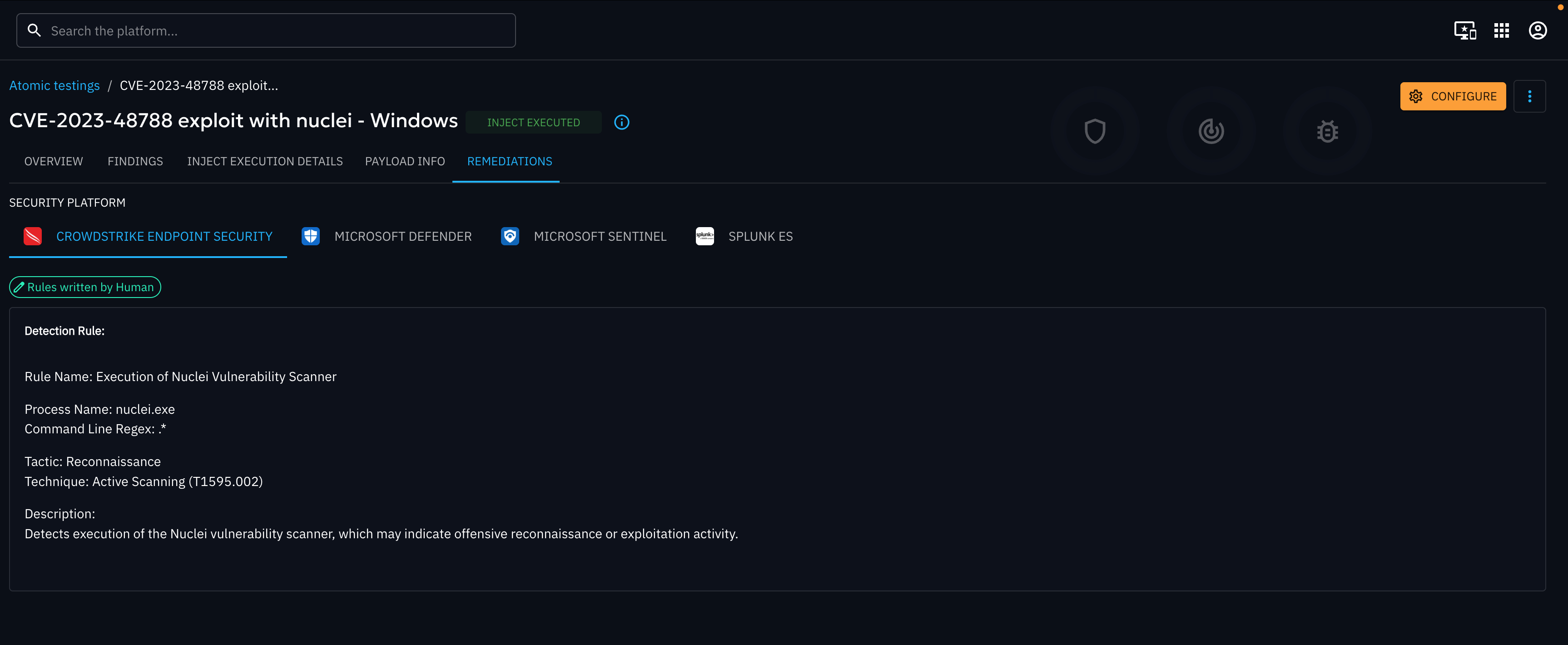Open the user account profile icon
The width and height of the screenshot is (1568, 645).
pos(1538,30)
